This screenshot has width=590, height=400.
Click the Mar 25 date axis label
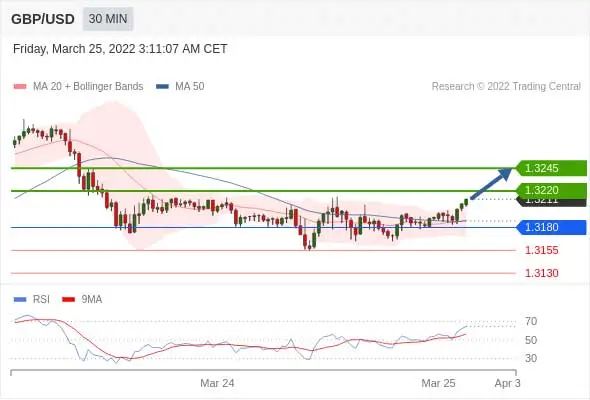[x=438, y=383]
